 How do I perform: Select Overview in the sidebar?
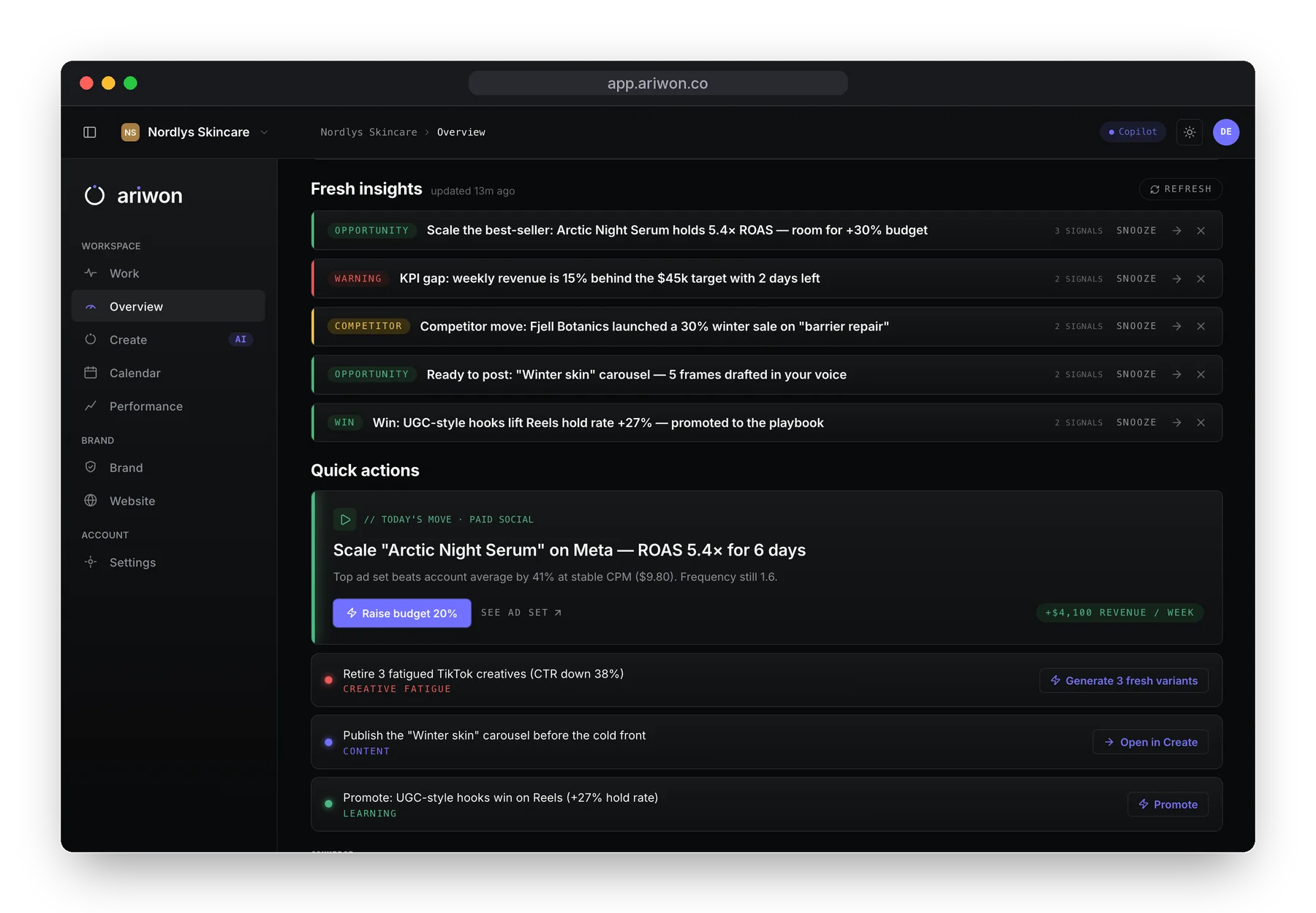pyautogui.click(x=168, y=306)
